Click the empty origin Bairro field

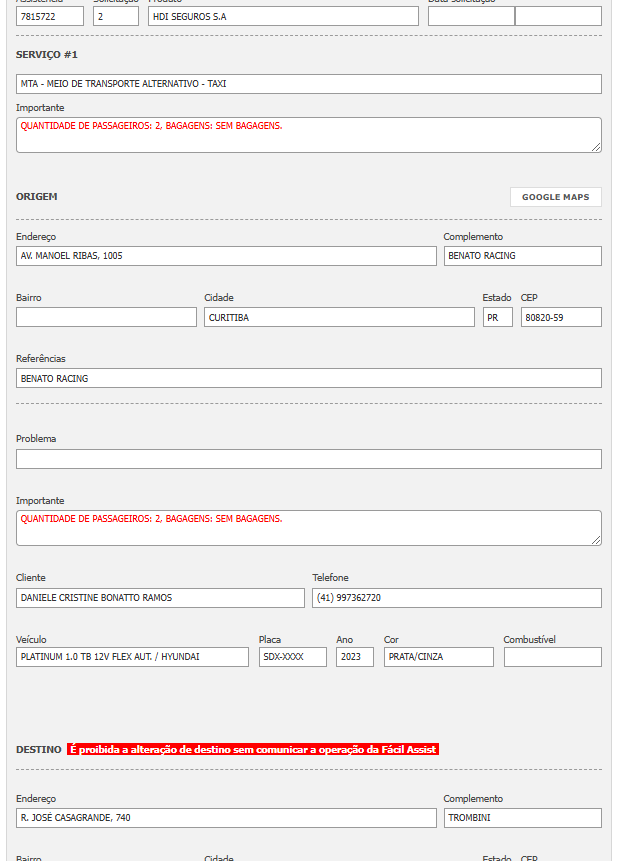pos(106,317)
